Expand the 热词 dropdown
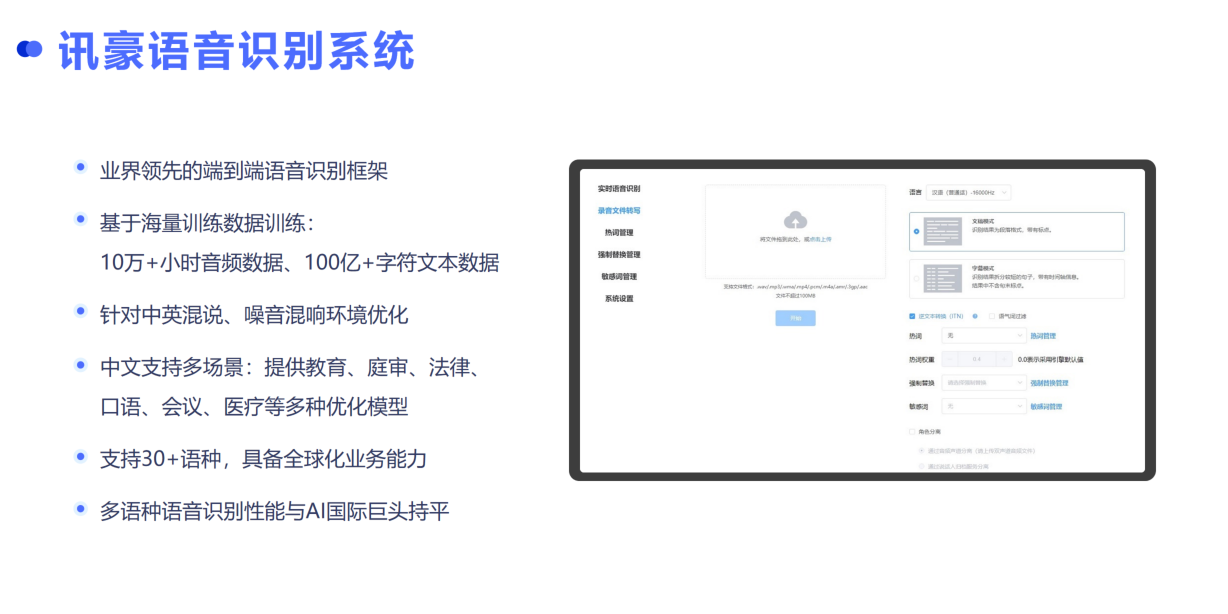The height and width of the screenshot is (614, 1228). click(x=985, y=336)
